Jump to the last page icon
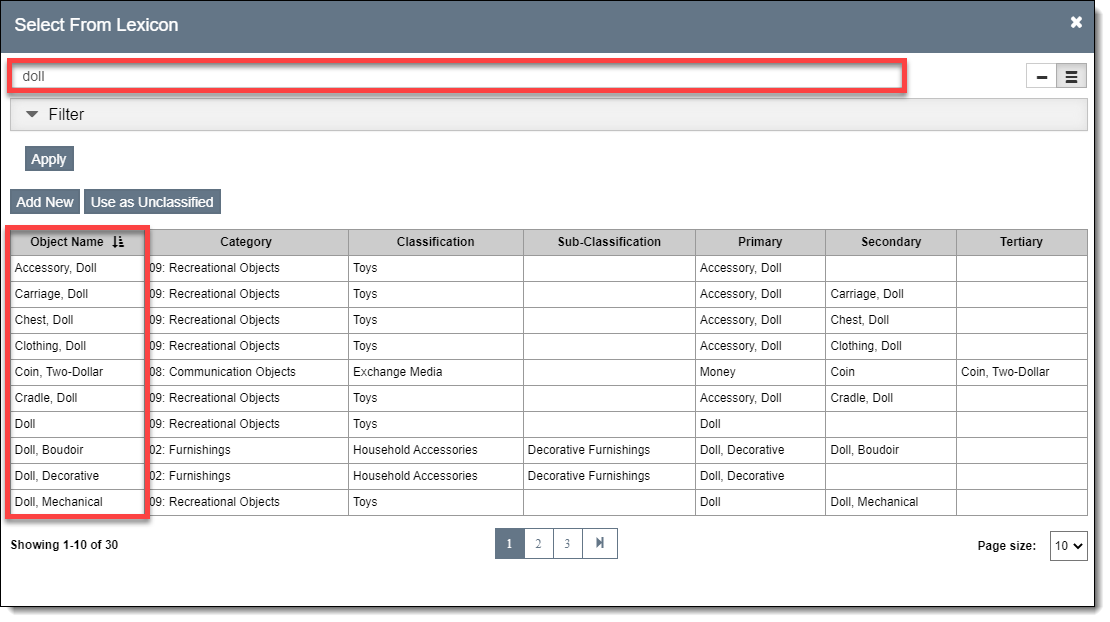The width and height of the screenshot is (1110, 622). (x=600, y=543)
